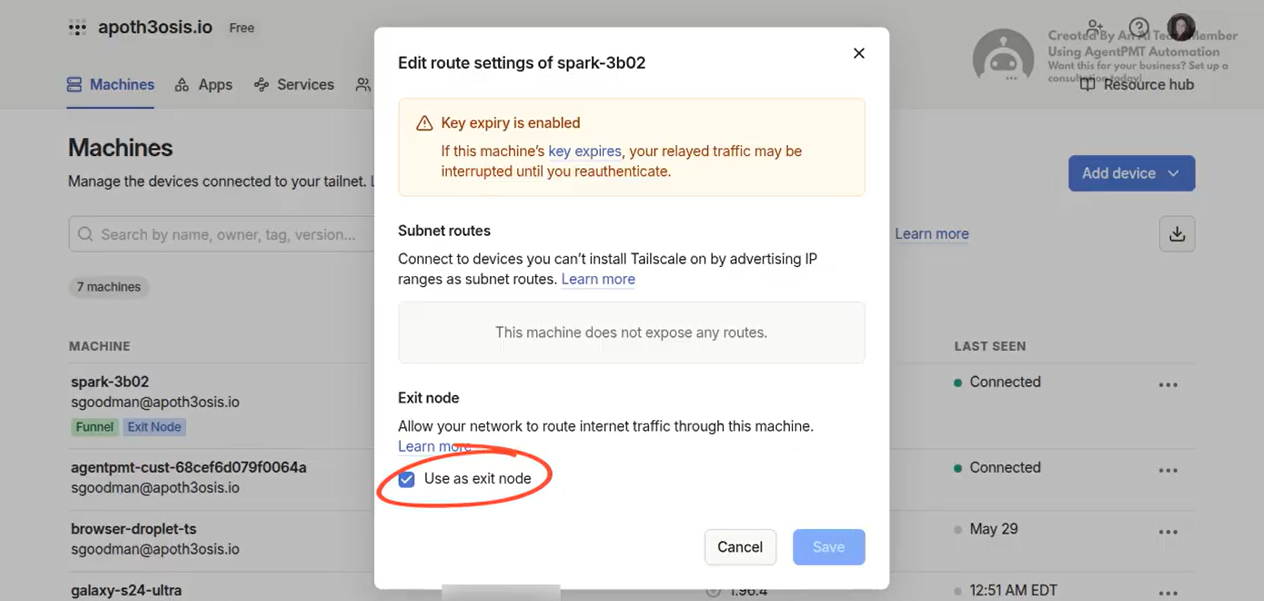Open agentpmt-cust row options menu

[x=1168, y=470]
